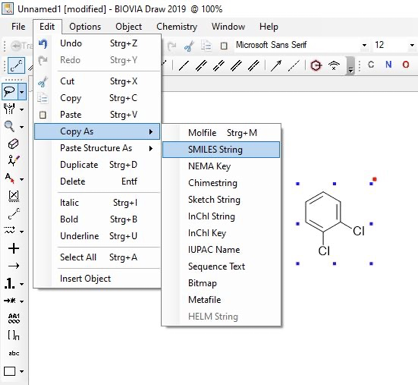Click the red rotation handle of selection
Screen dimensions: 418x386
375,179
